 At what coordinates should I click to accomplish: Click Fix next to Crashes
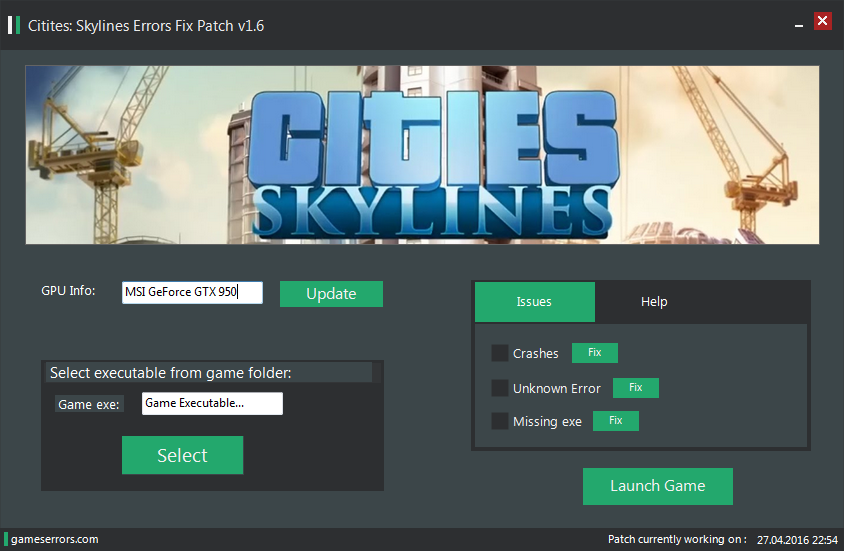tap(594, 352)
